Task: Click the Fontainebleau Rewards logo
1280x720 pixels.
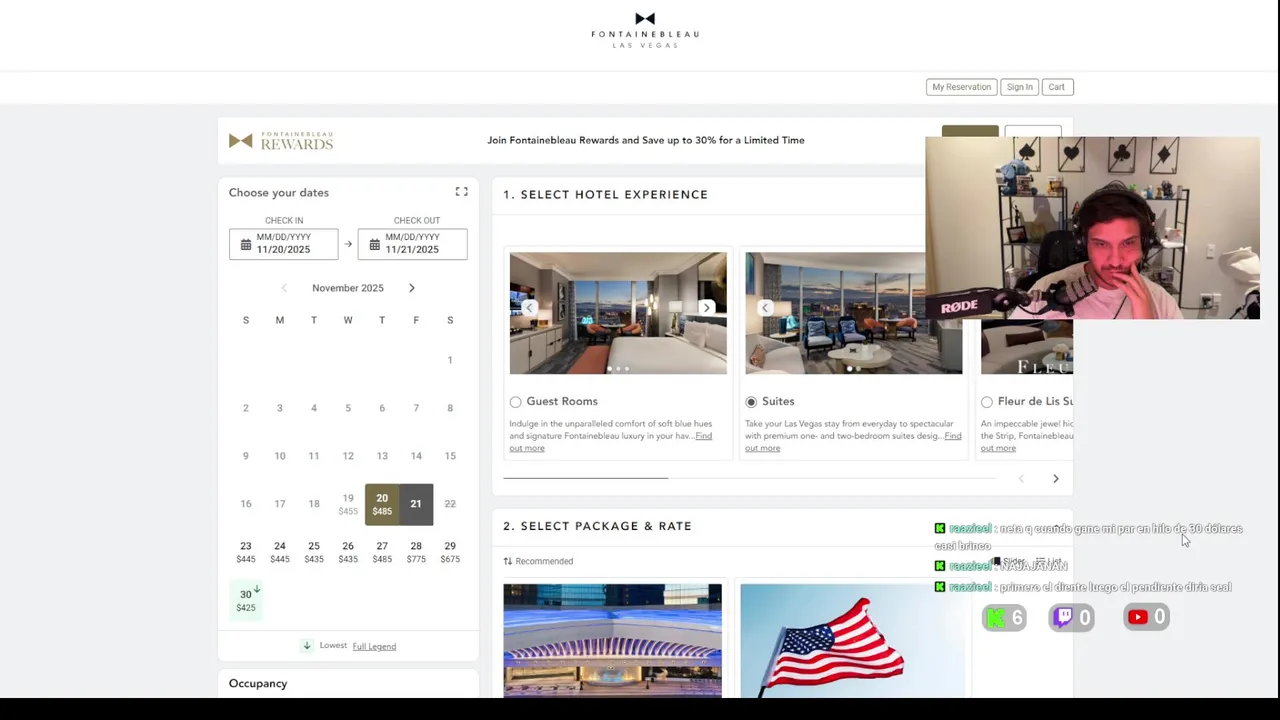Action: [x=281, y=141]
